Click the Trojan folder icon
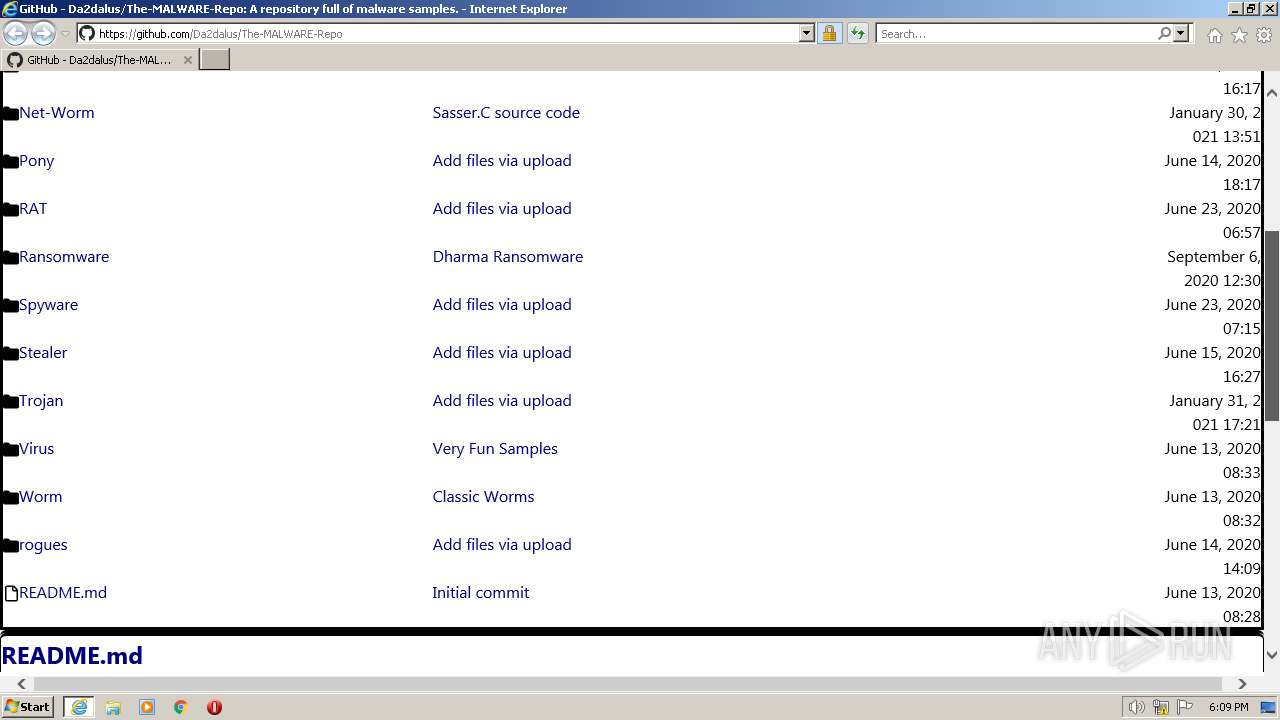 coord(11,401)
